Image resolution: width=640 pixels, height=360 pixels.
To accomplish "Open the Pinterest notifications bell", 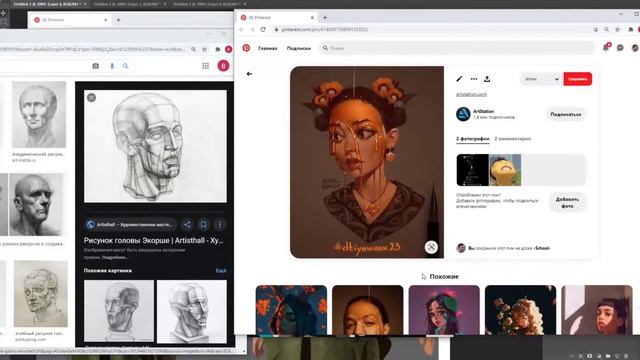I will click(606, 48).
